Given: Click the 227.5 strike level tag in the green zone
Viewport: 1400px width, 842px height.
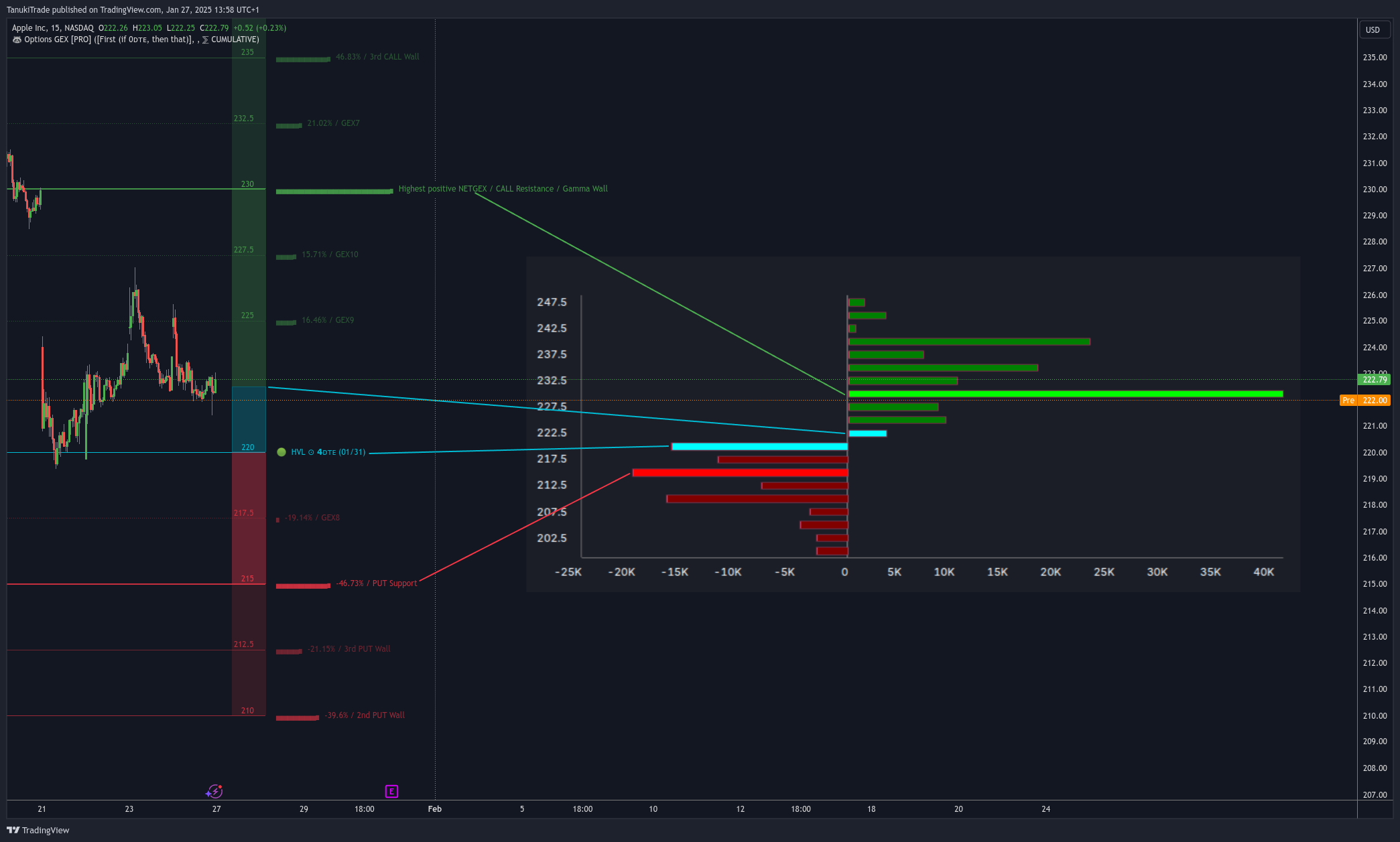Looking at the screenshot, I should point(243,250).
